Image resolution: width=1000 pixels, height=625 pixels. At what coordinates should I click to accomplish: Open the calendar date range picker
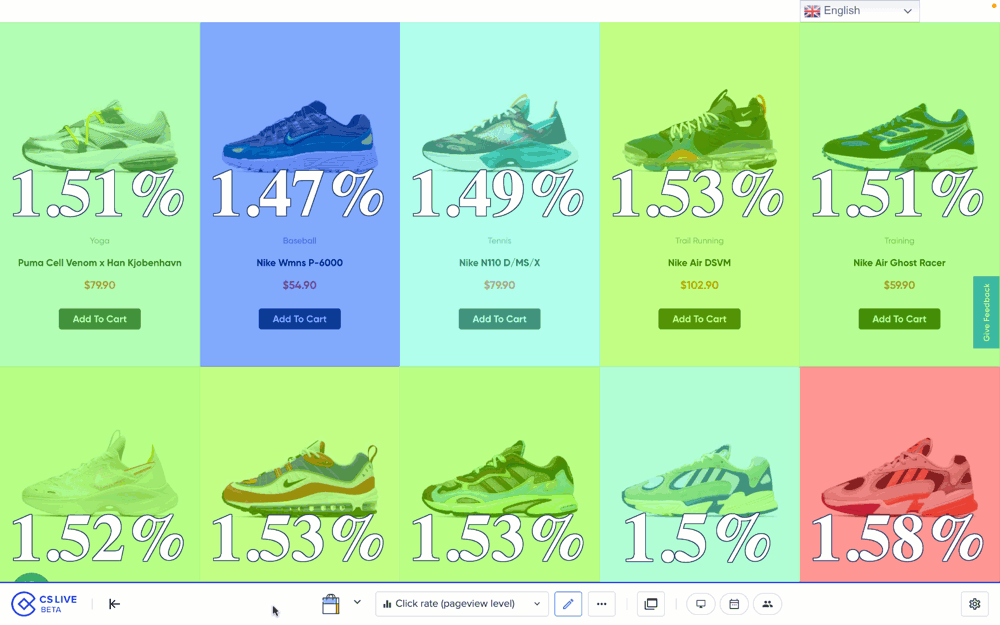[x=734, y=604]
